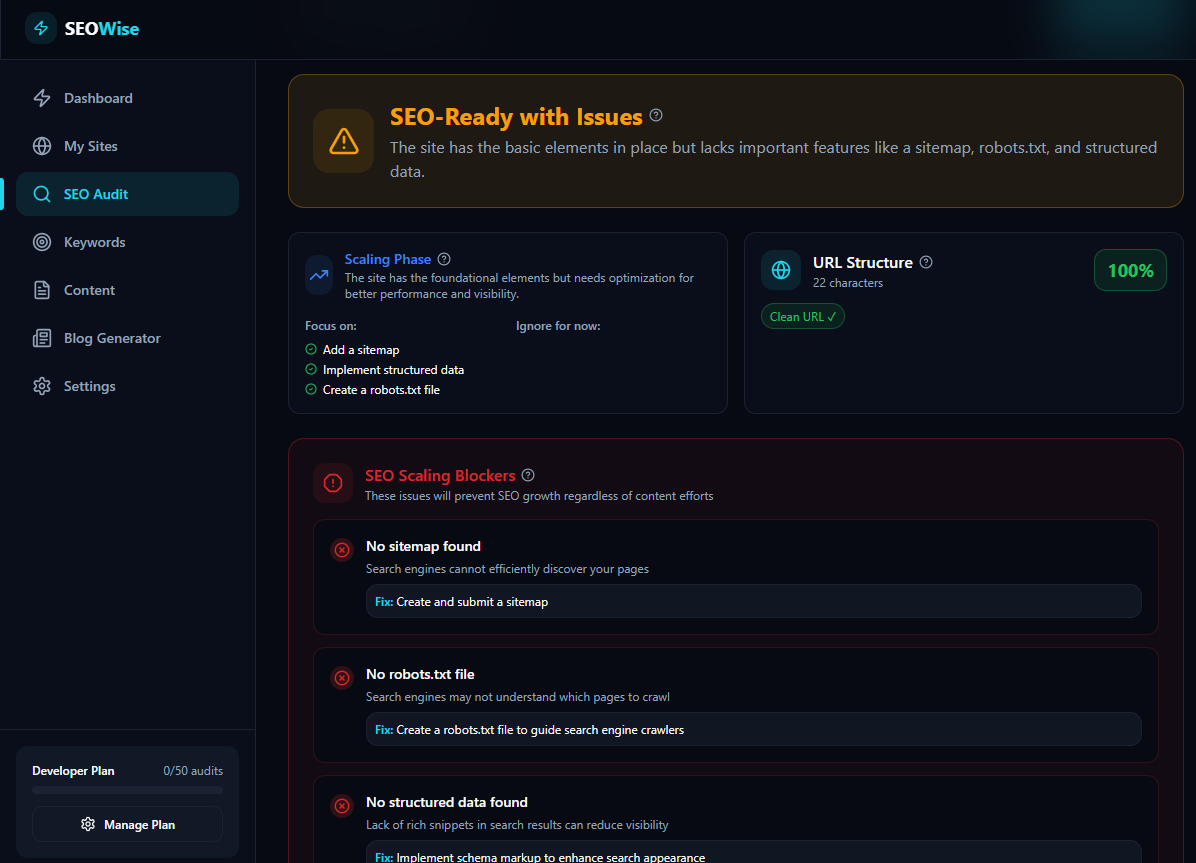Click the SEOWise lightning bolt logo
The image size is (1196, 863).
[40, 28]
